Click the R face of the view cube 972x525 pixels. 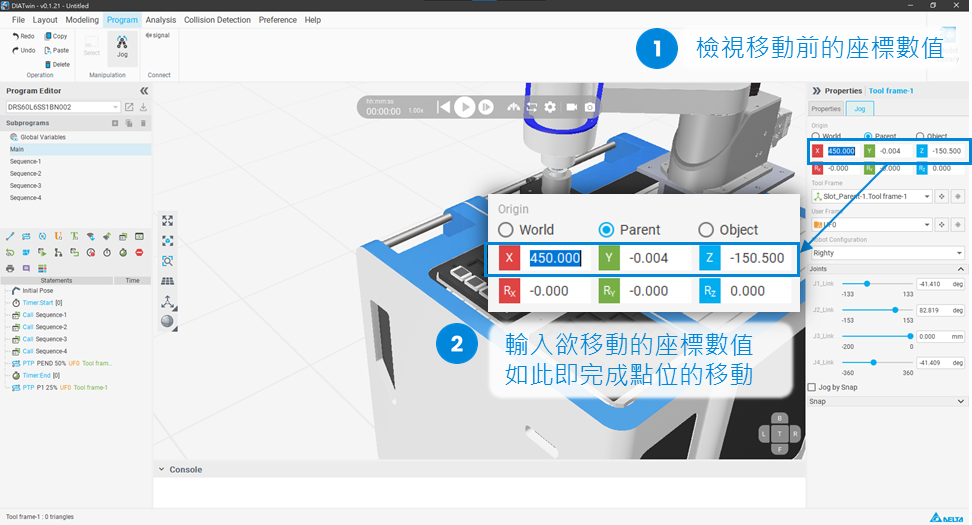tap(795, 434)
